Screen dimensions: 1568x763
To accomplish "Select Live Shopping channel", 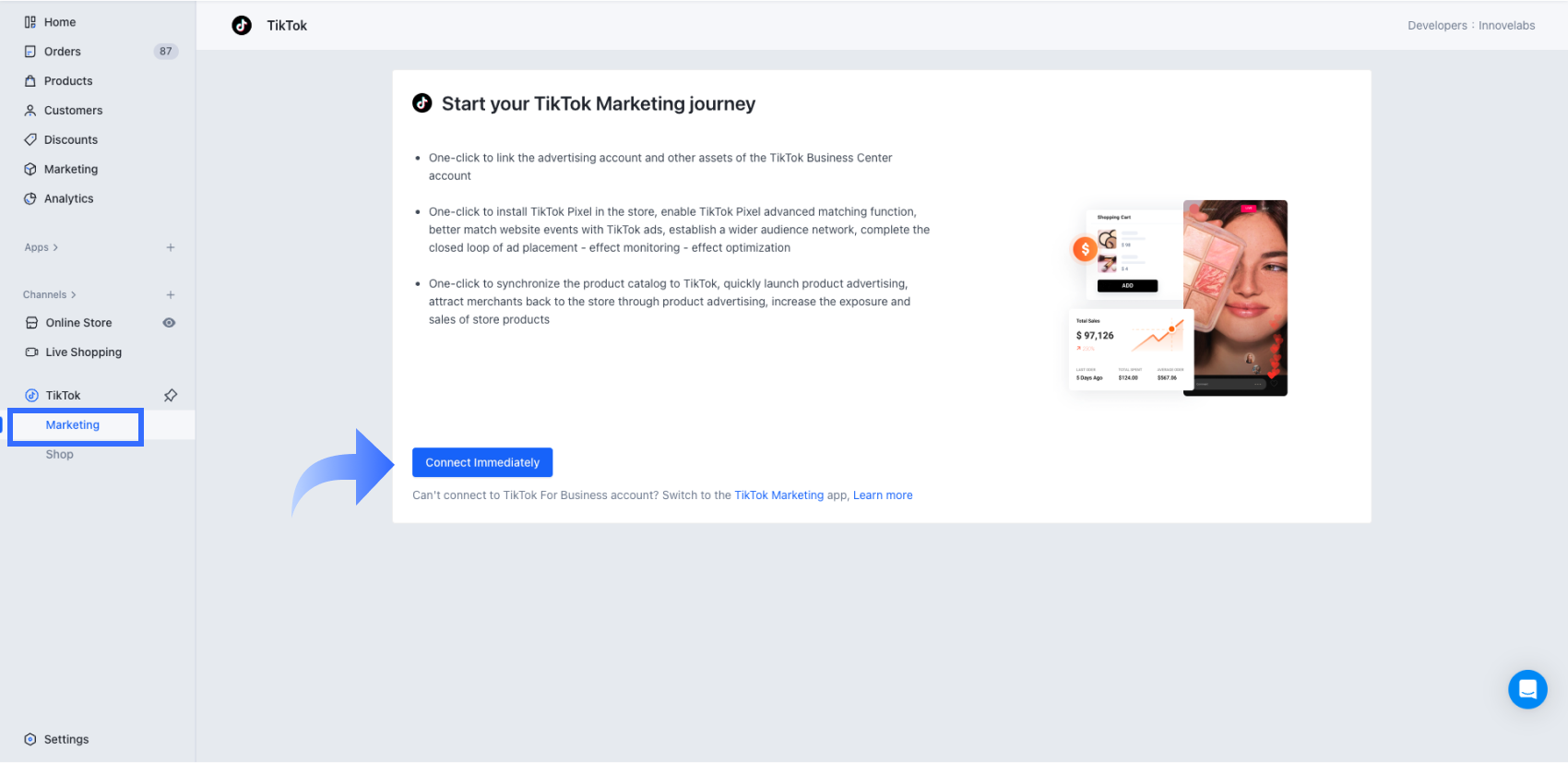I will click(x=83, y=352).
